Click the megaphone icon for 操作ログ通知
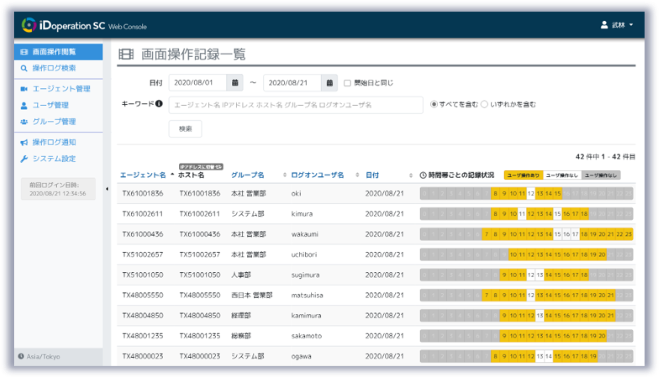This screenshot has width=659, height=378. coord(24,142)
